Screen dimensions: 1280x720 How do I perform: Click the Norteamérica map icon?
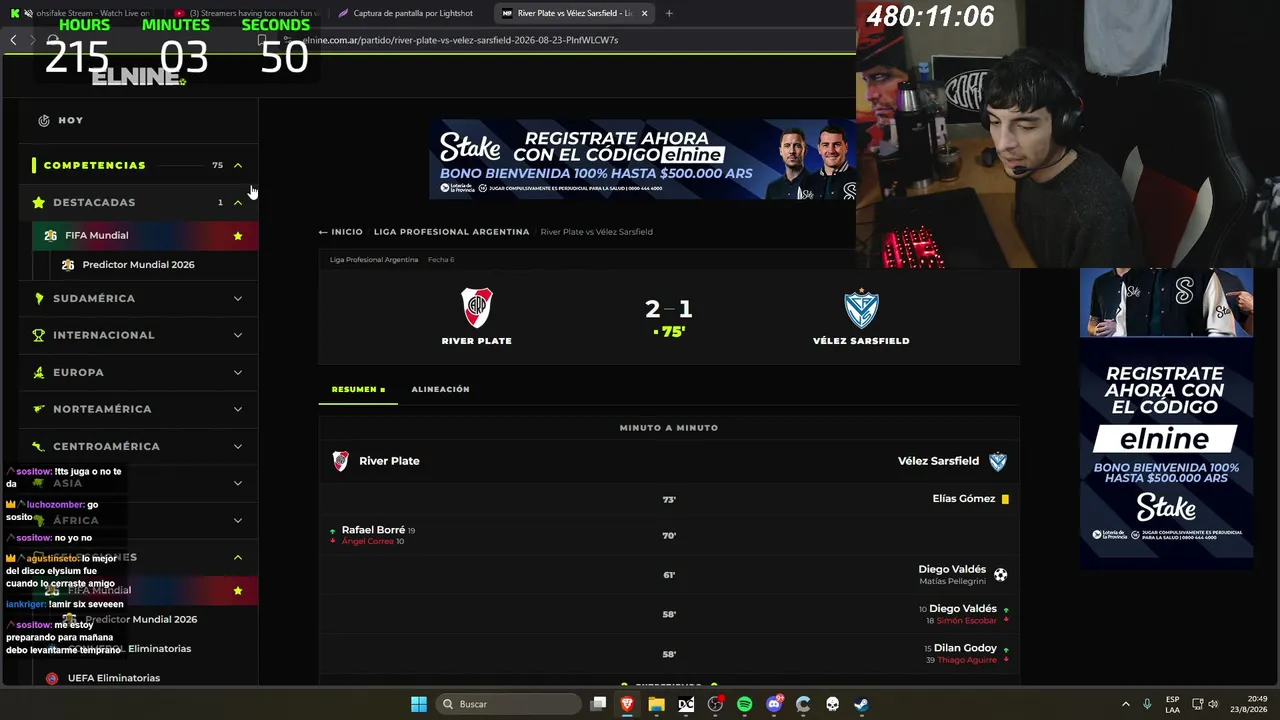[38, 409]
